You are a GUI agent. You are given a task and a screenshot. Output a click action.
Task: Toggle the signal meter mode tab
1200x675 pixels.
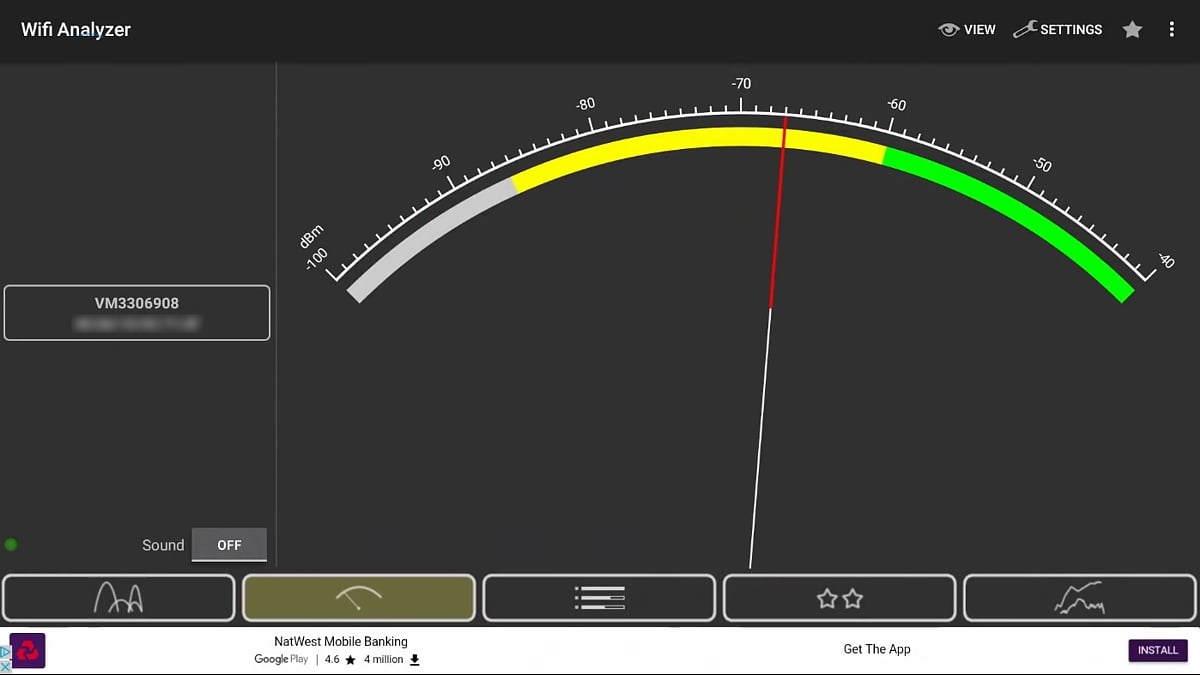coord(359,597)
